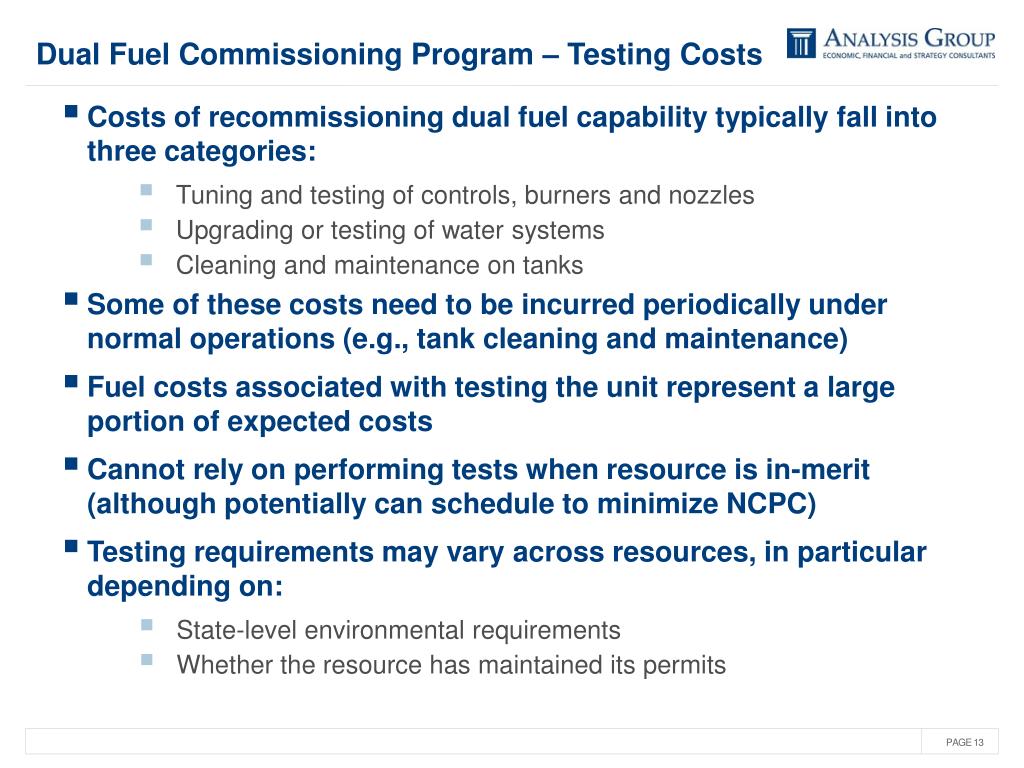Select 'Cleaning and maintenance on tanks' line

point(379,265)
